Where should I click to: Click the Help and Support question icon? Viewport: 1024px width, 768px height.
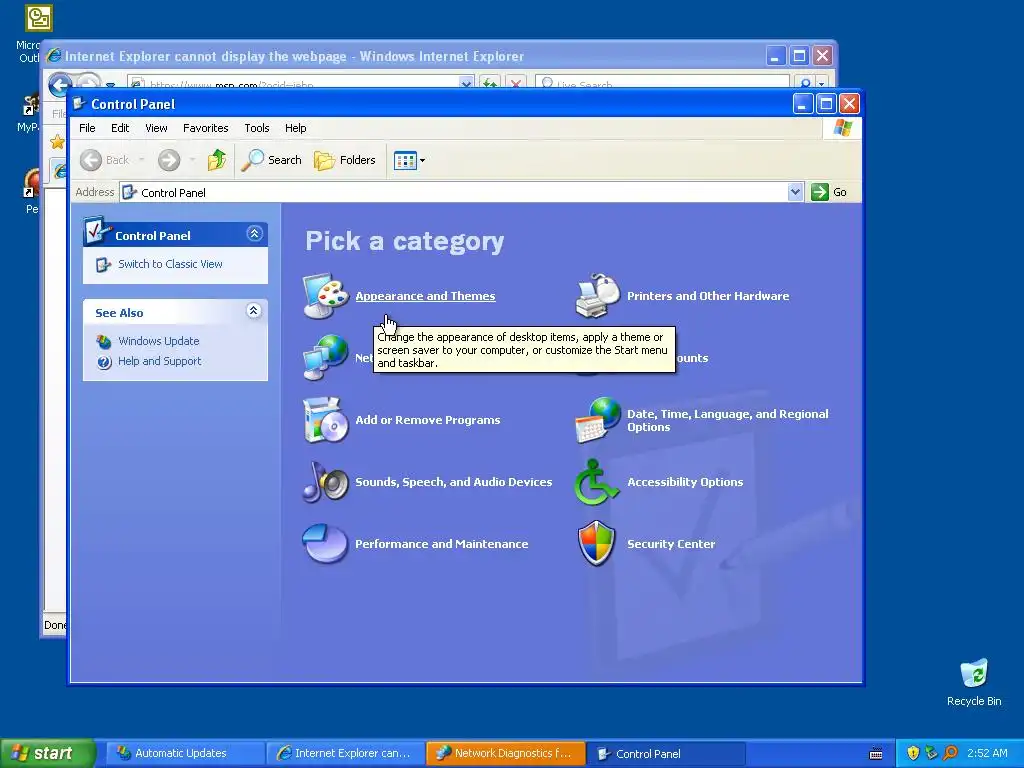point(104,362)
